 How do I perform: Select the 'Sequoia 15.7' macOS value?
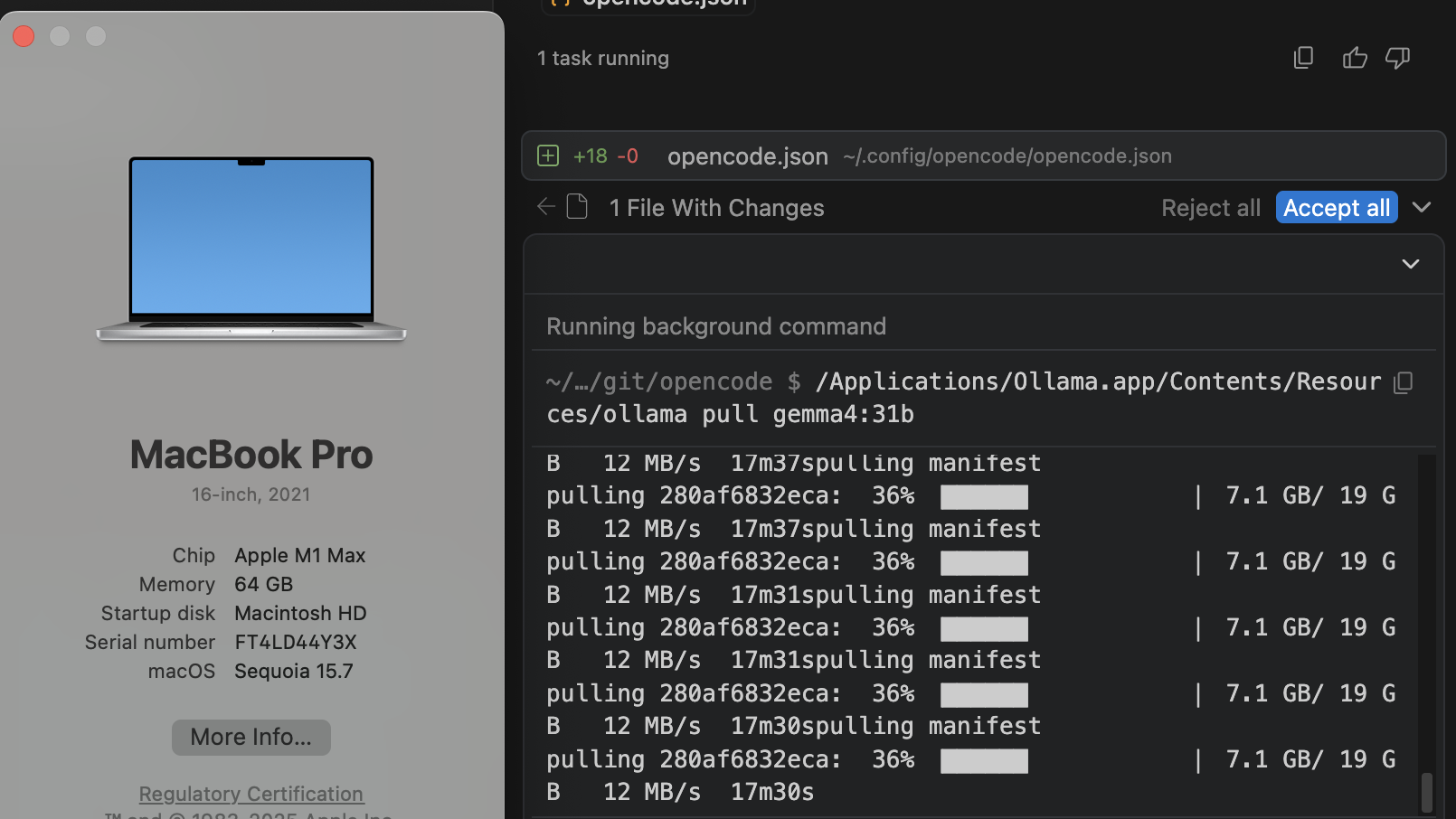point(294,671)
